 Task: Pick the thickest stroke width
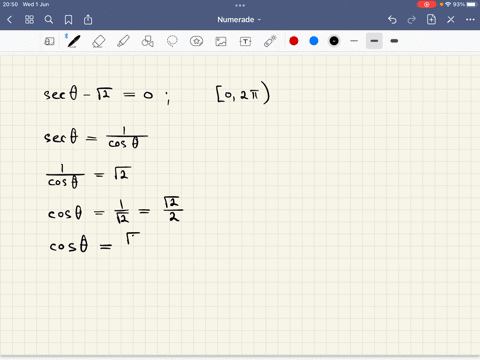click(x=394, y=41)
